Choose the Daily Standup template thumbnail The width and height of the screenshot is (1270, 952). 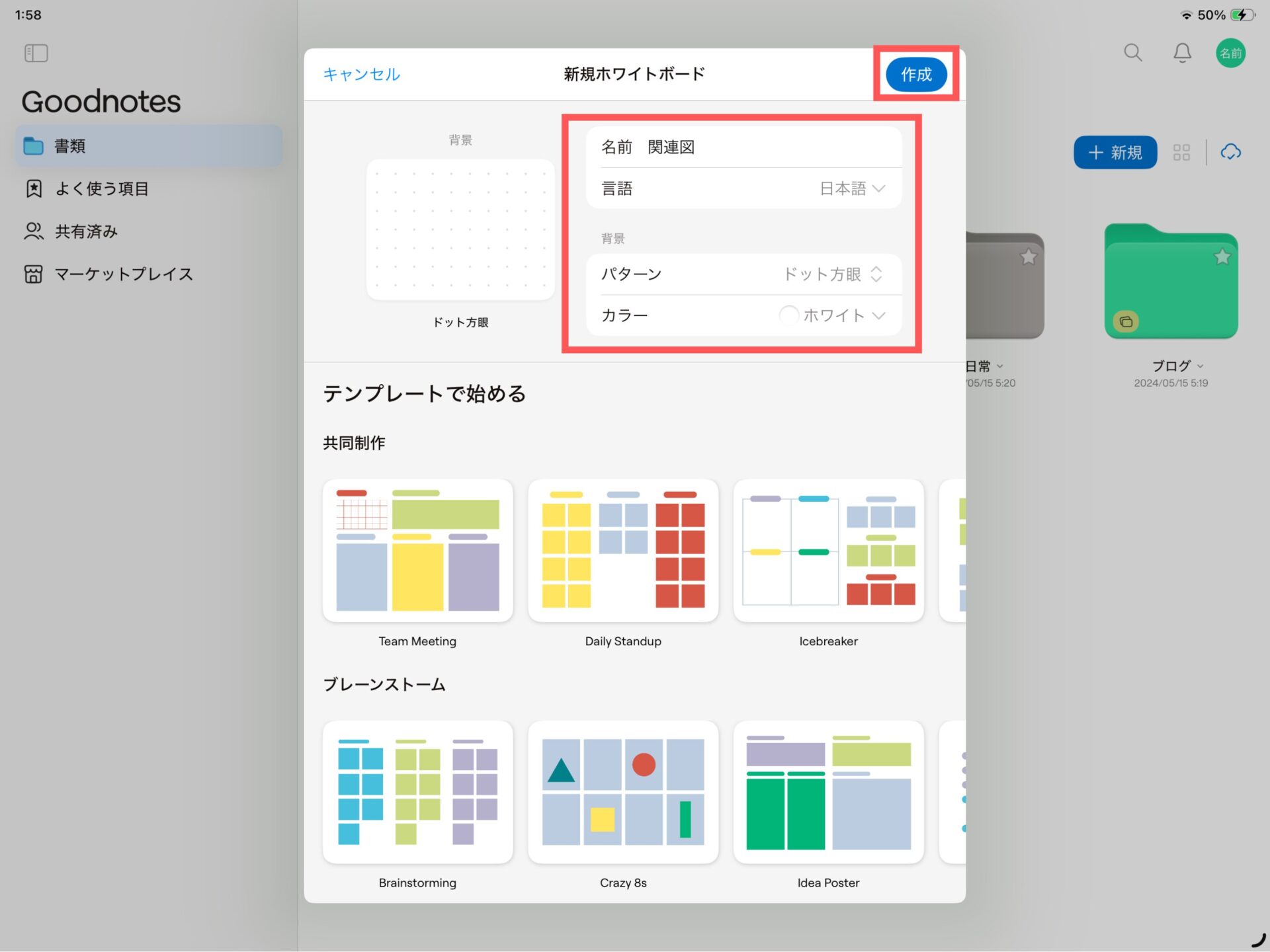coord(622,550)
